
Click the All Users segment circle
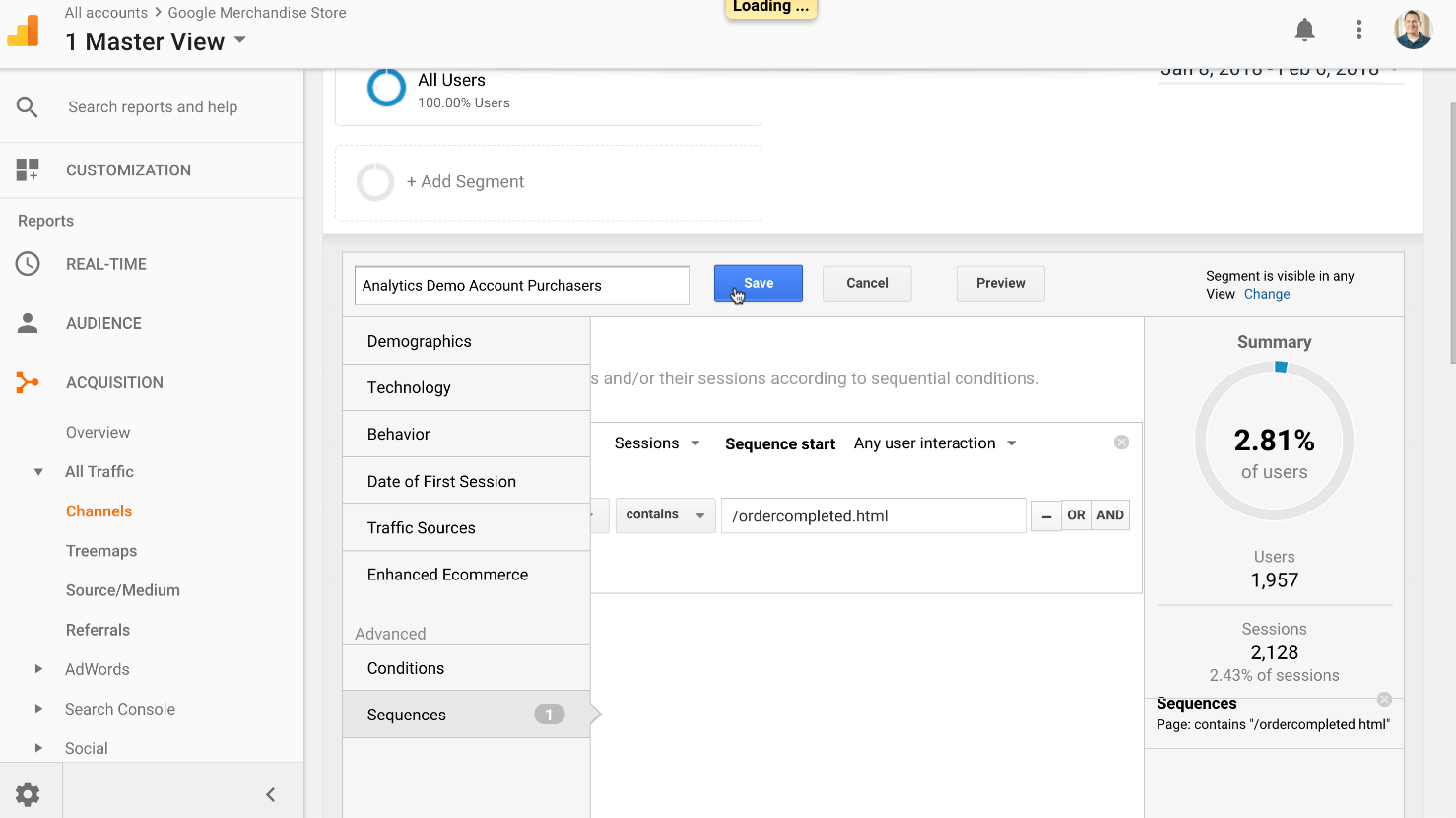pos(386,88)
